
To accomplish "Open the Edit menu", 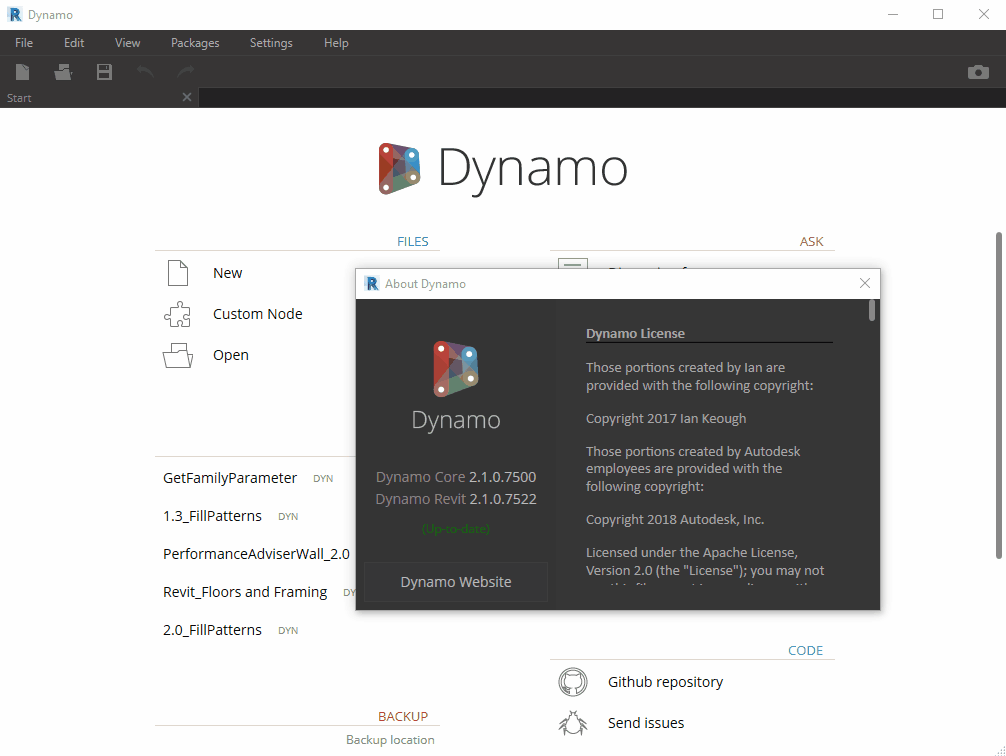I will [x=74, y=42].
